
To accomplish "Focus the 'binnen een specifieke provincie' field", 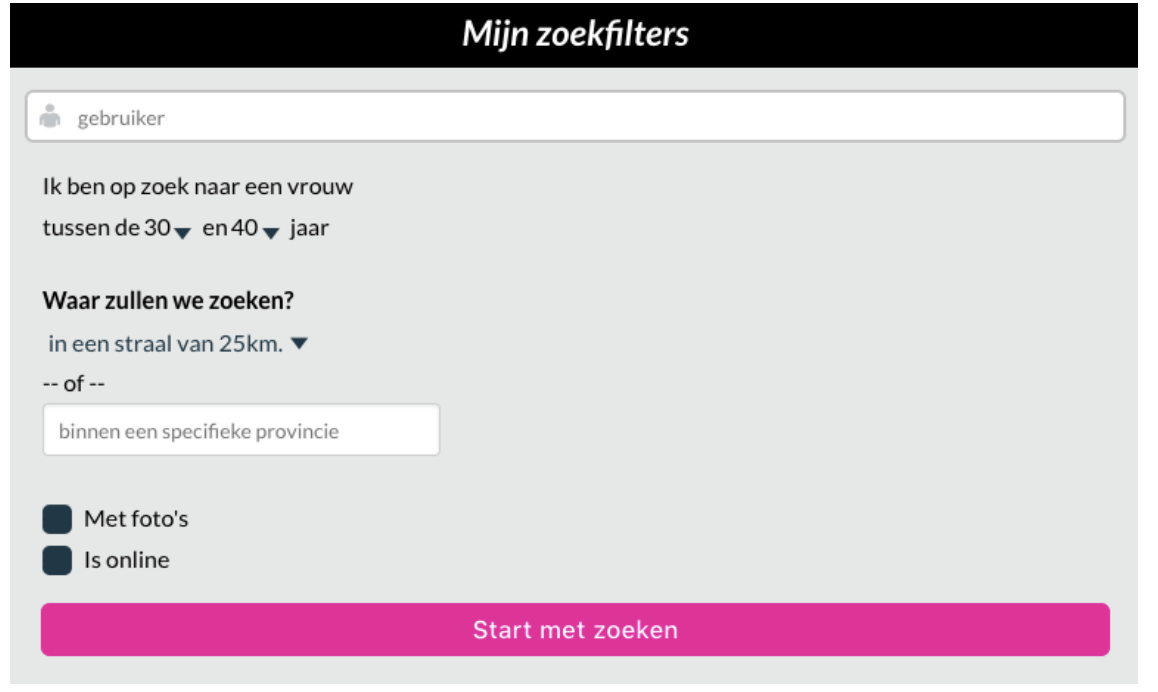I will [241, 431].
